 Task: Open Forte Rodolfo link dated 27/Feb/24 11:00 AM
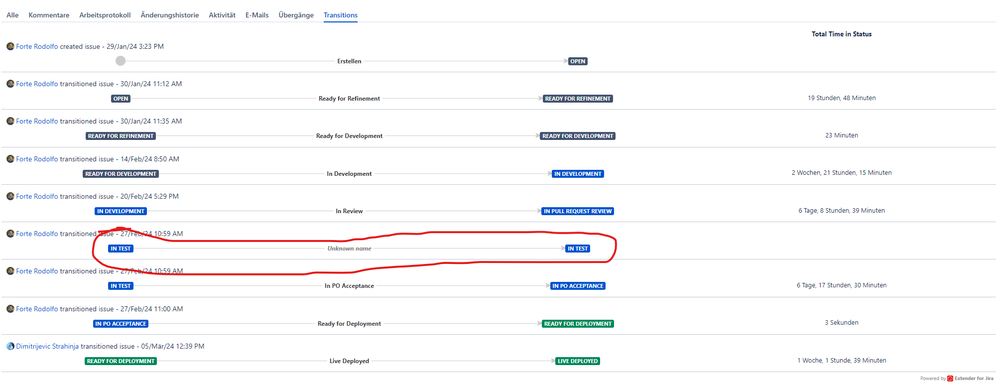37,309
